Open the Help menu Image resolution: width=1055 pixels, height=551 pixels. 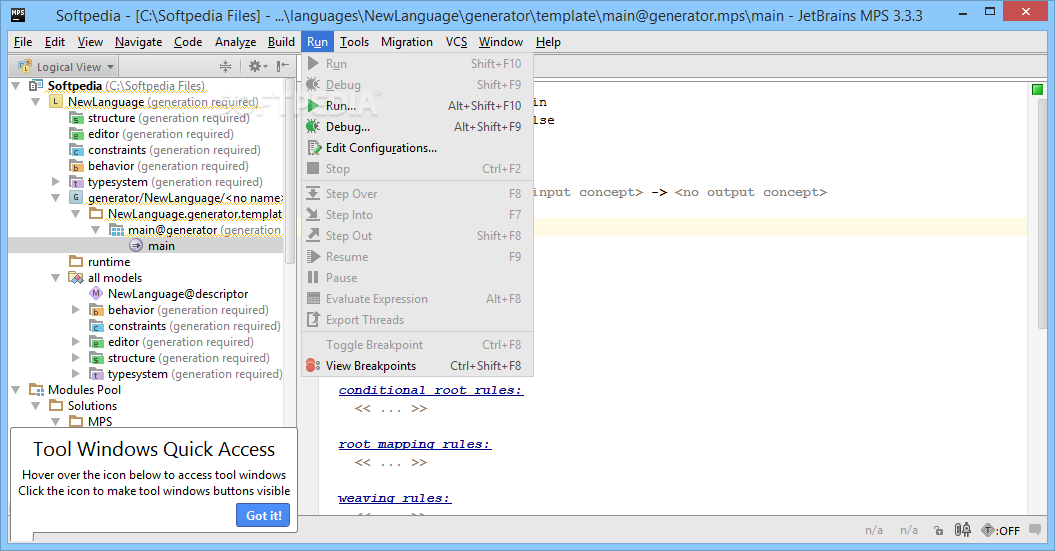point(548,42)
